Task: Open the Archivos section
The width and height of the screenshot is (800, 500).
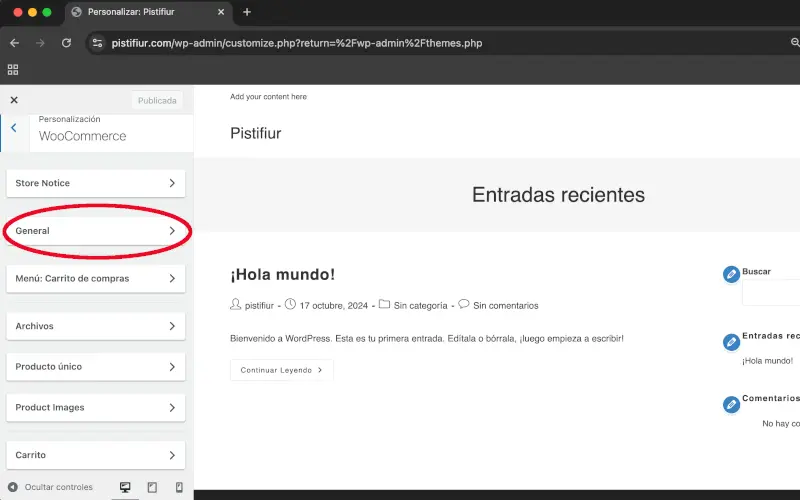Action: (96, 326)
